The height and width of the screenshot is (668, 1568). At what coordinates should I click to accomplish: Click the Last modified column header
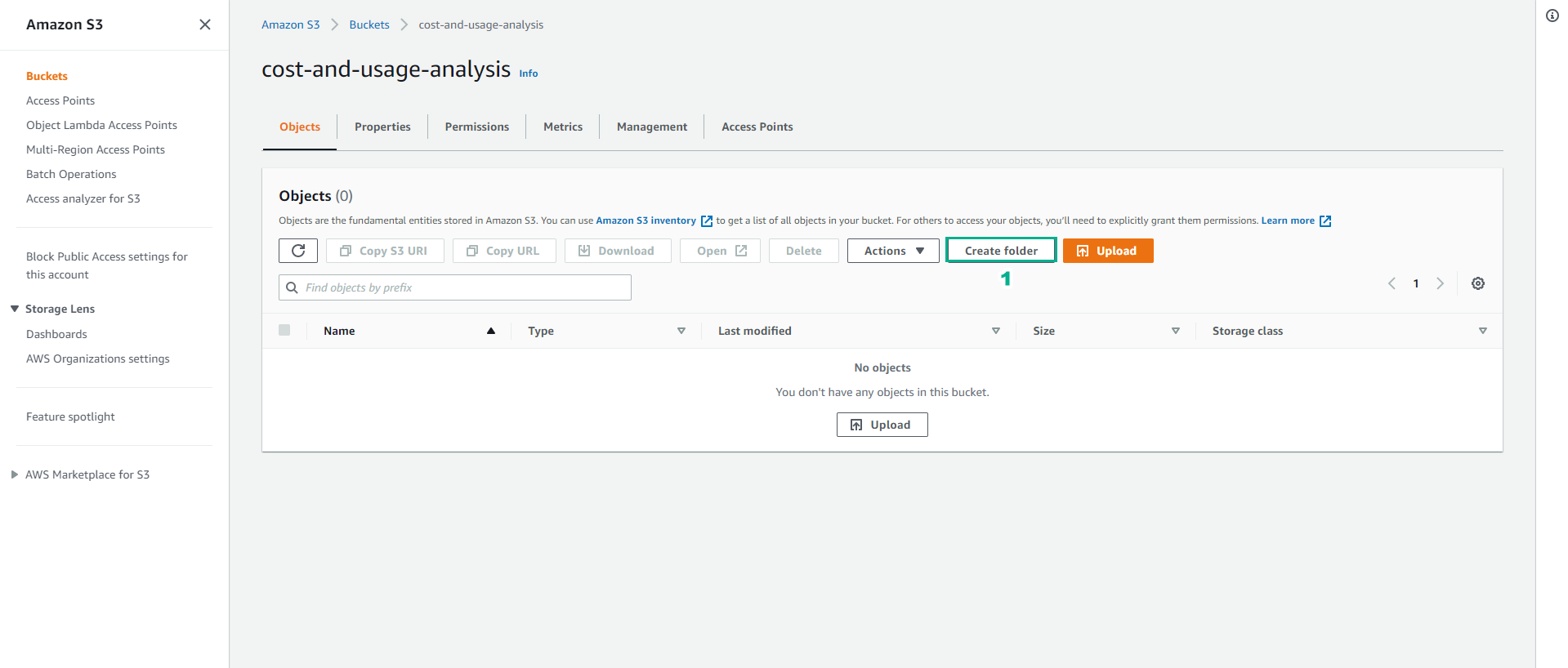click(x=755, y=331)
